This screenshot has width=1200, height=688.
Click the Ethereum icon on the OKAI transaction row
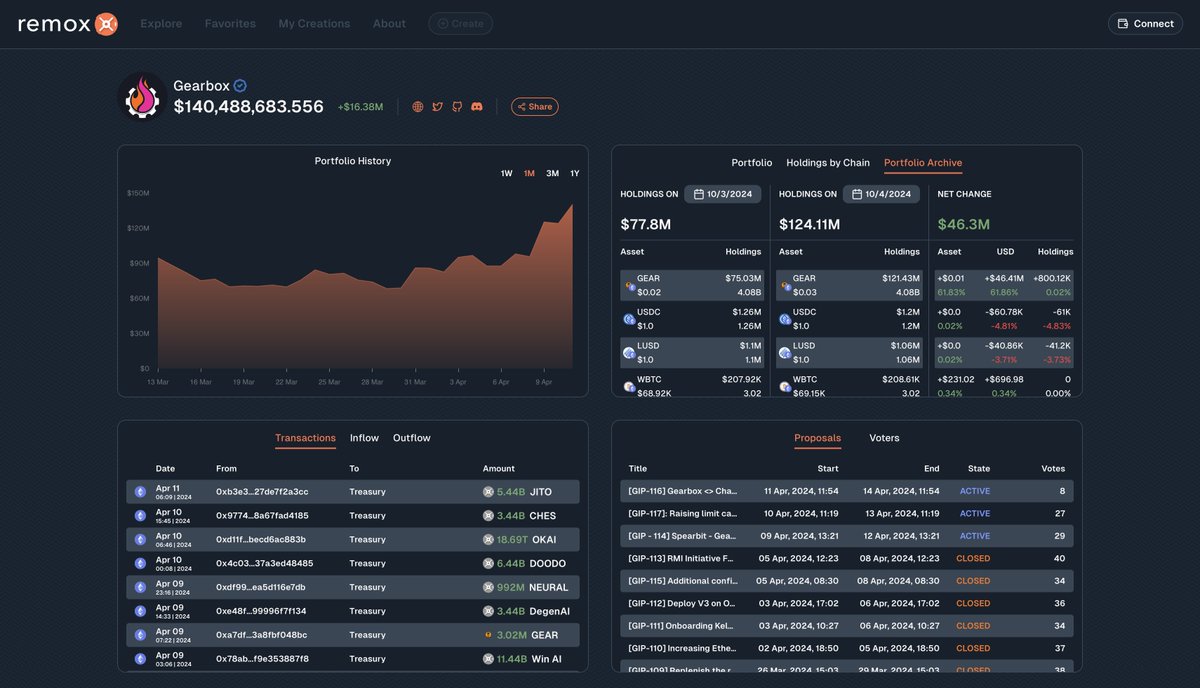[141, 540]
